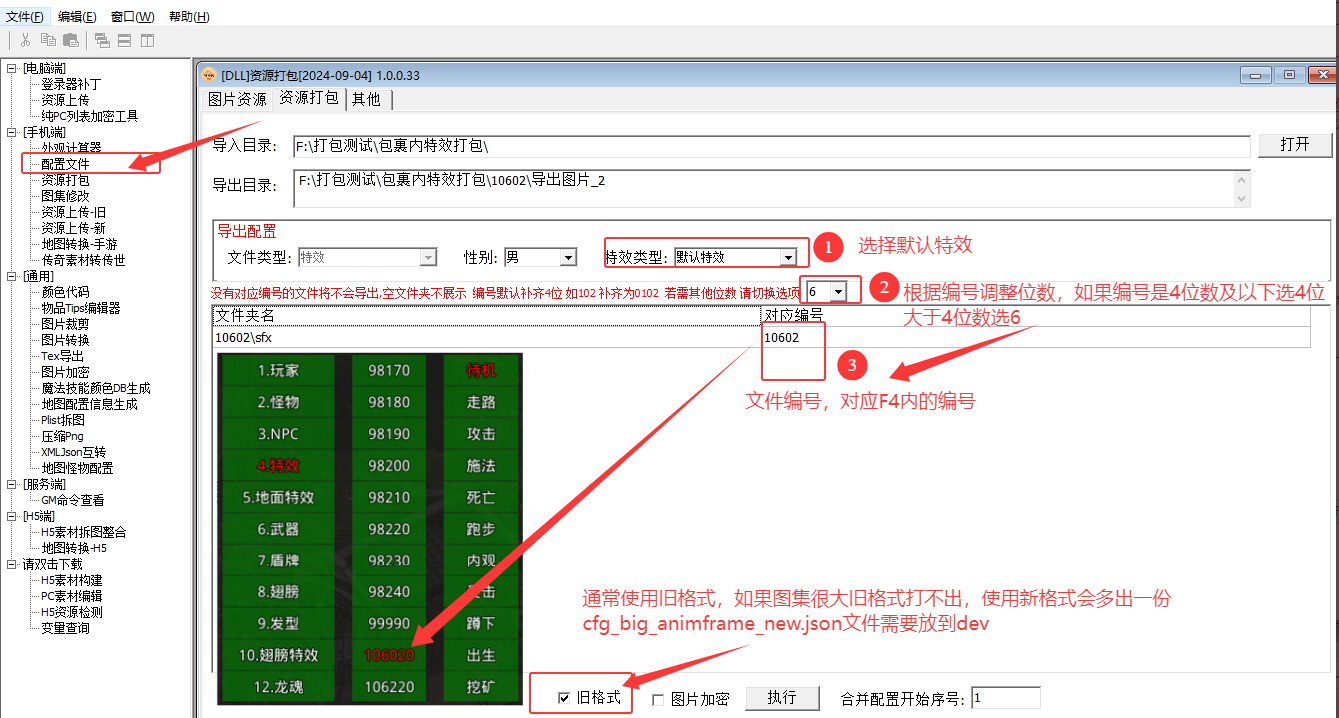Image resolution: width=1339 pixels, height=718 pixels.
Task: Switch to the 图片资源 tab
Action: click(237, 99)
